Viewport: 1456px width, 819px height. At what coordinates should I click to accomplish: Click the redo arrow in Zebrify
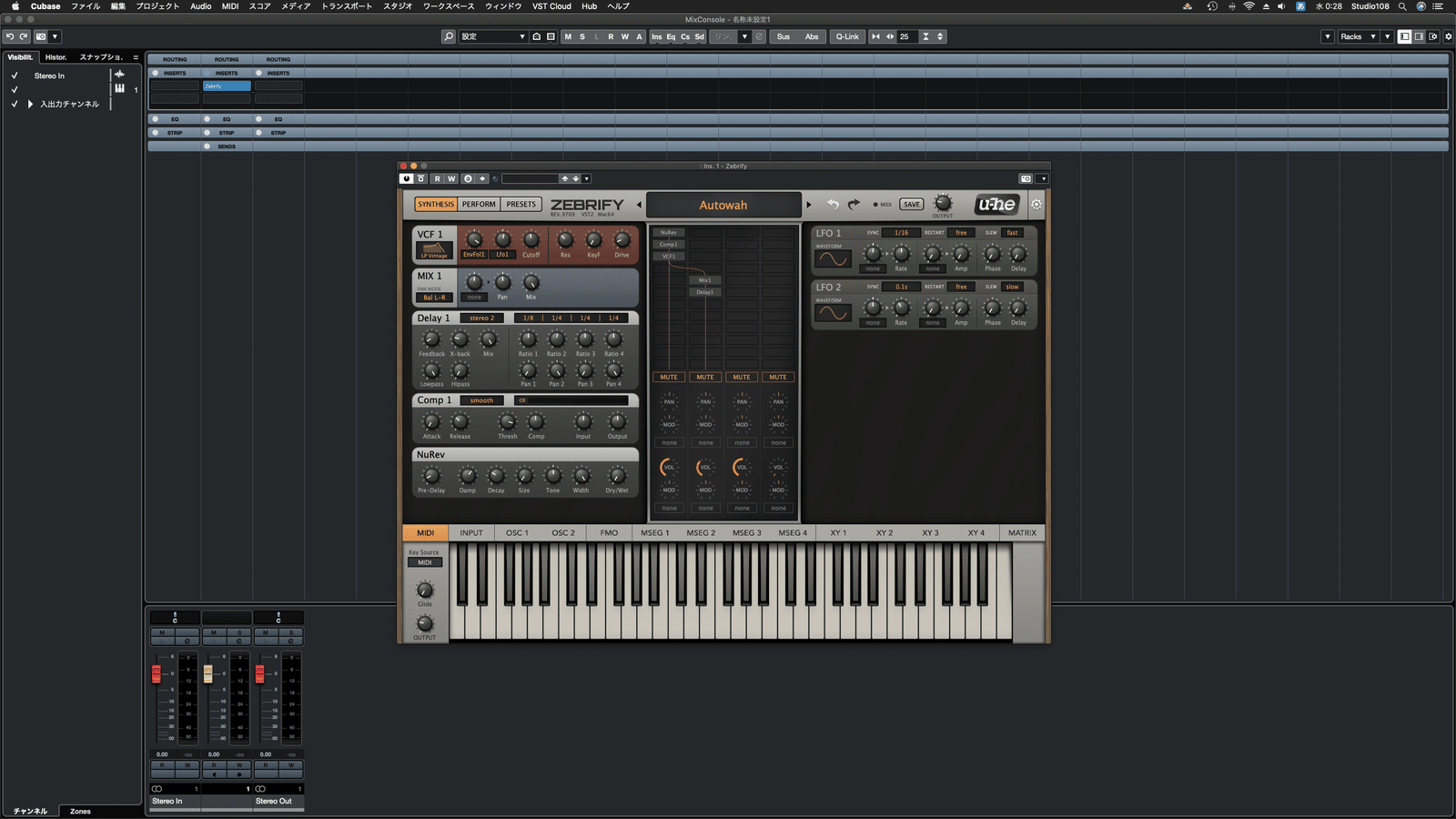854,205
